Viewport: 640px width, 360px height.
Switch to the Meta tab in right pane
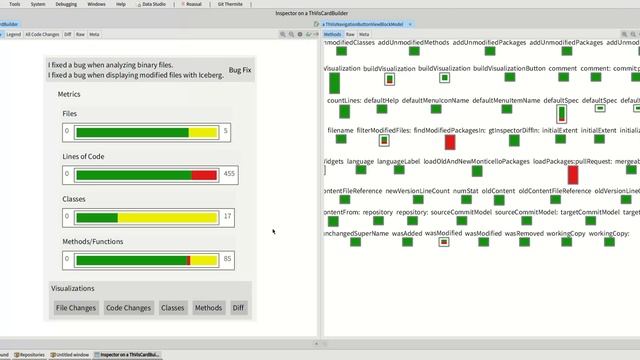click(364, 35)
